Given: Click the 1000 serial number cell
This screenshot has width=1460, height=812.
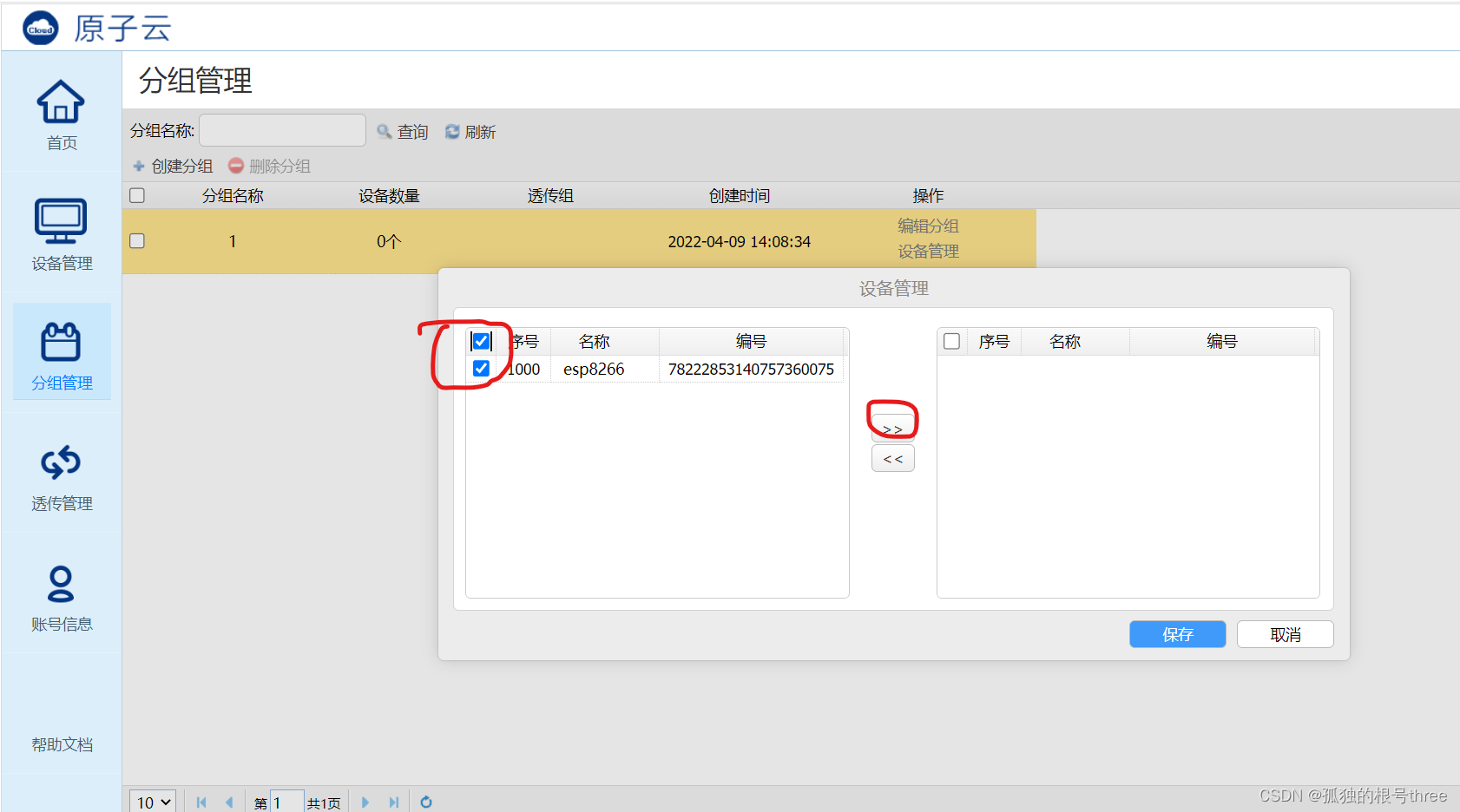Looking at the screenshot, I should click(x=524, y=370).
